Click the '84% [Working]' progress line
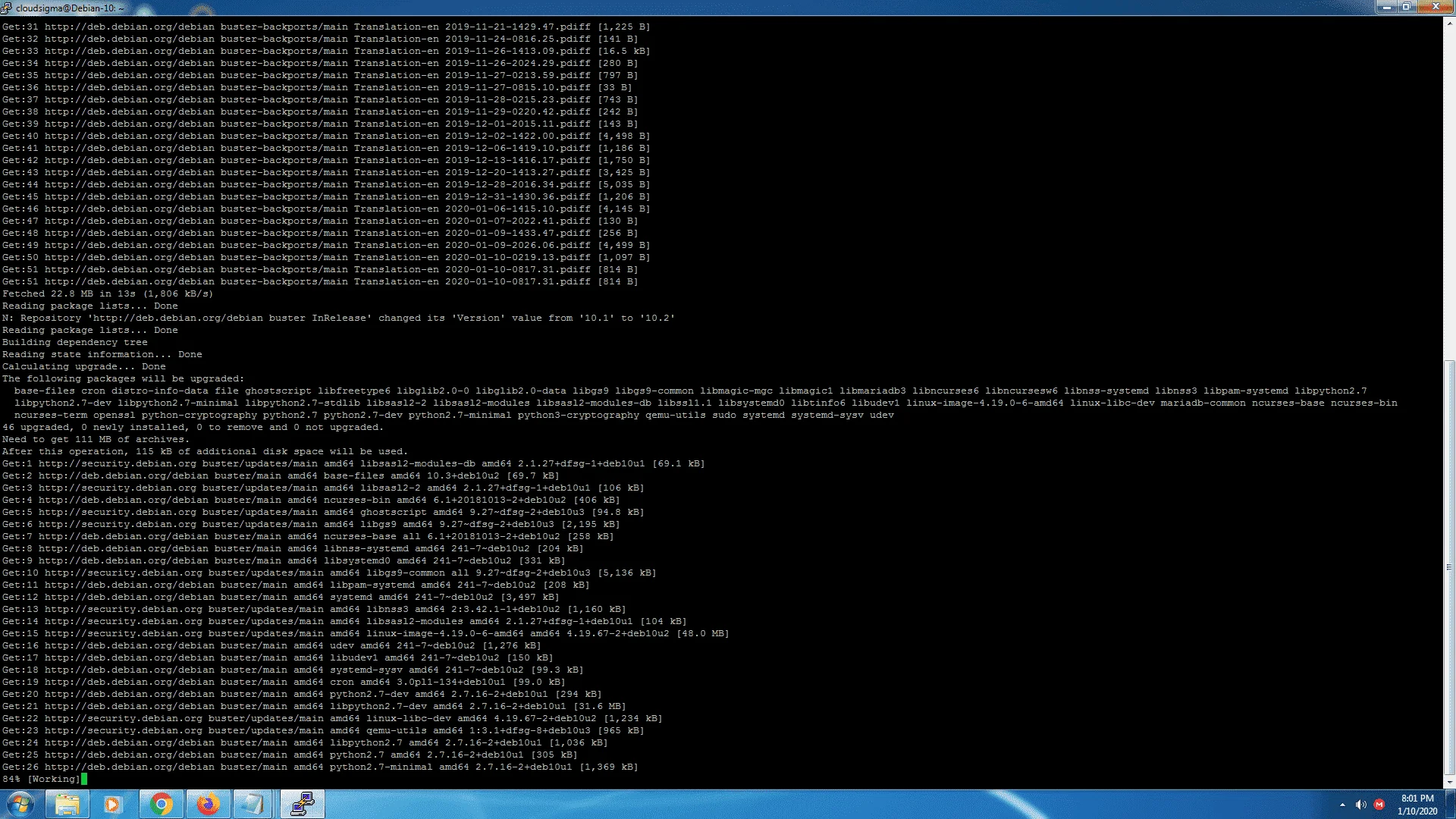This screenshot has width=1456, height=819. (x=41, y=779)
